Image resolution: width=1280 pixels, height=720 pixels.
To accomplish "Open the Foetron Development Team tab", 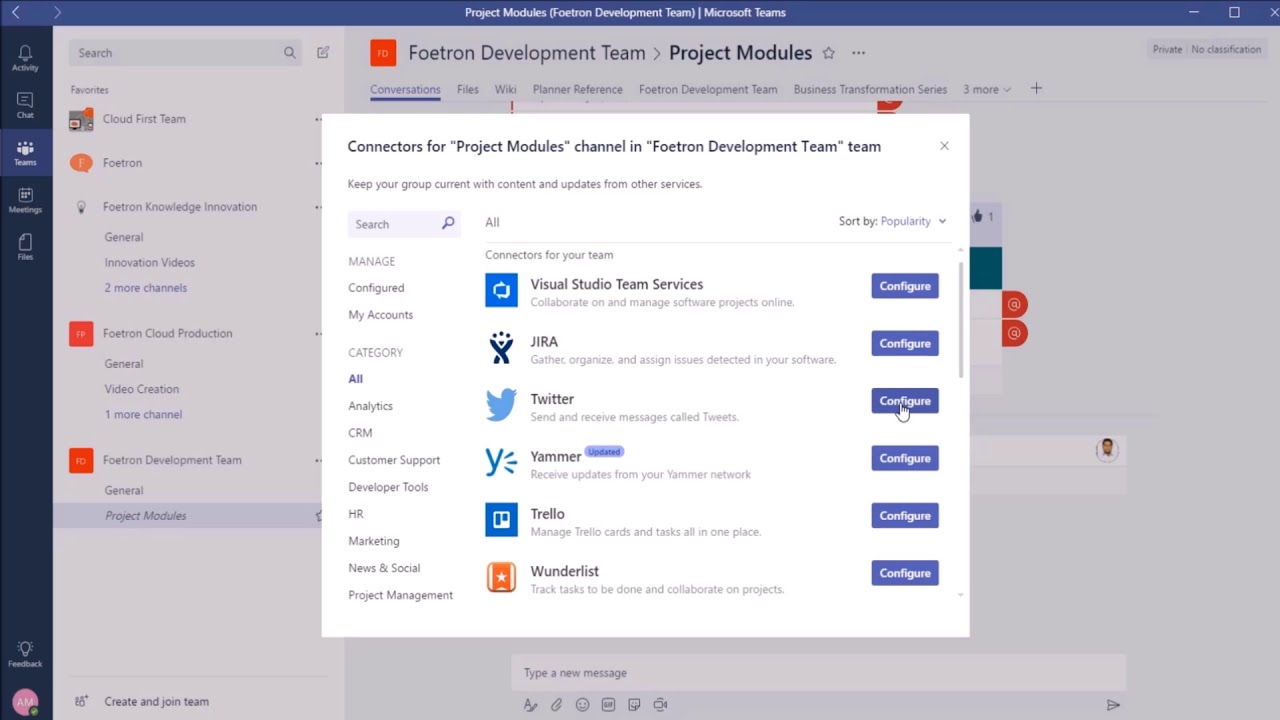I will [x=708, y=89].
